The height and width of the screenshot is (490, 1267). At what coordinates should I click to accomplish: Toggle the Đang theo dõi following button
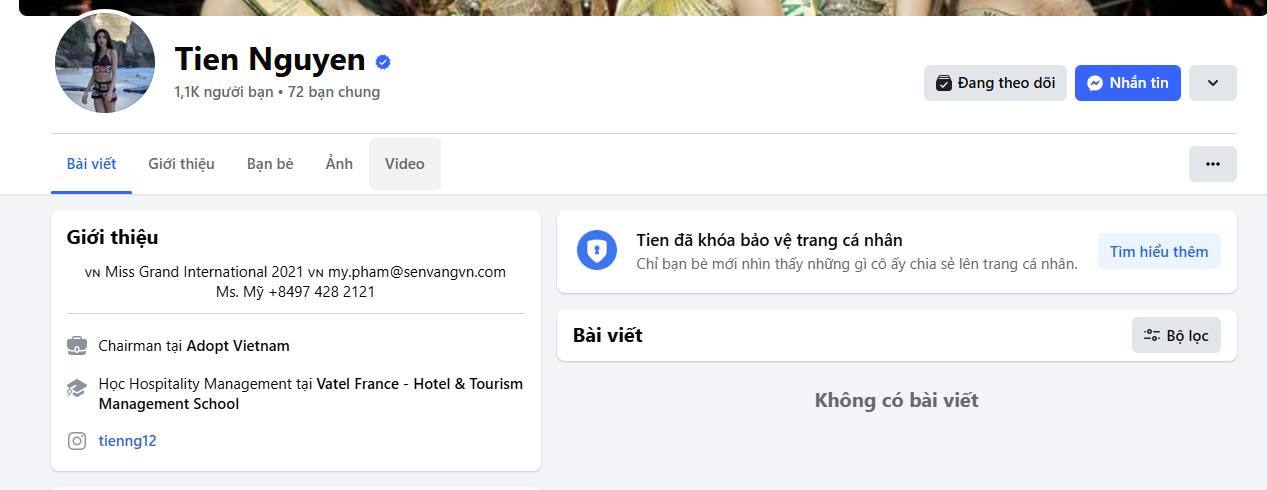[x=995, y=83]
